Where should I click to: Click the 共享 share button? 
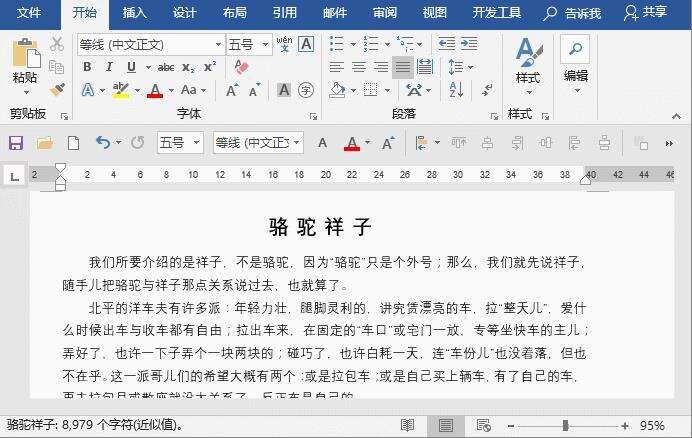[x=645, y=12]
